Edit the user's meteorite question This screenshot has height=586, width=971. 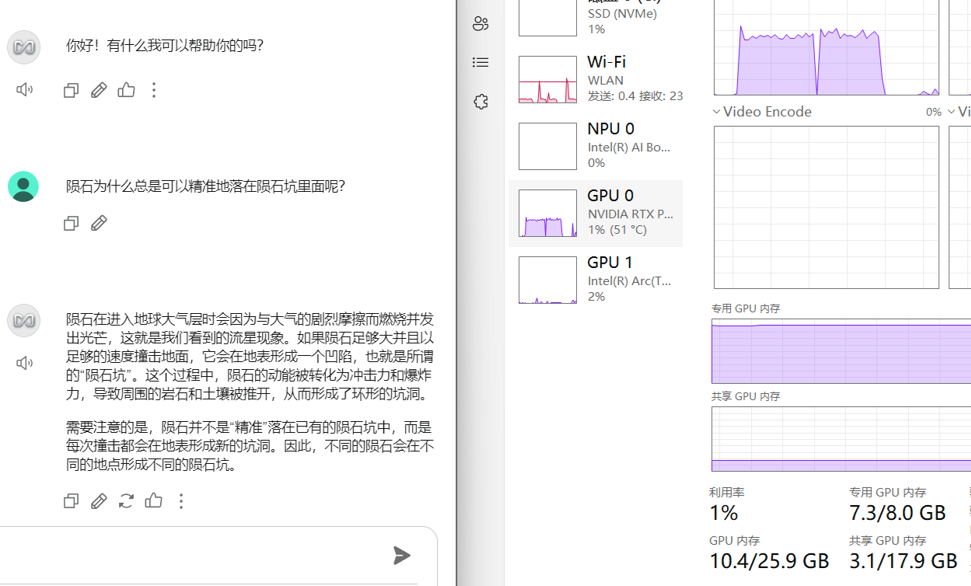(x=99, y=223)
